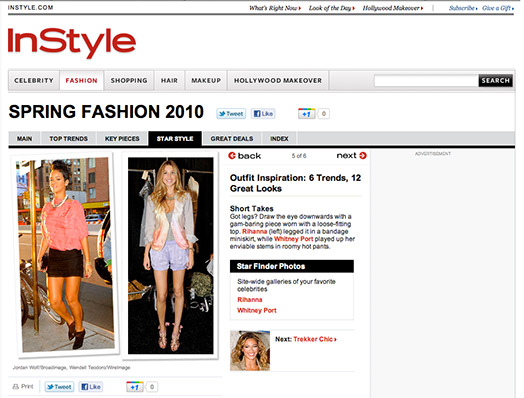Image resolution: width=524 pixels, height=398 pixels.
Task: Switch to the Key Pieces sub-tab
Action: 122,139
